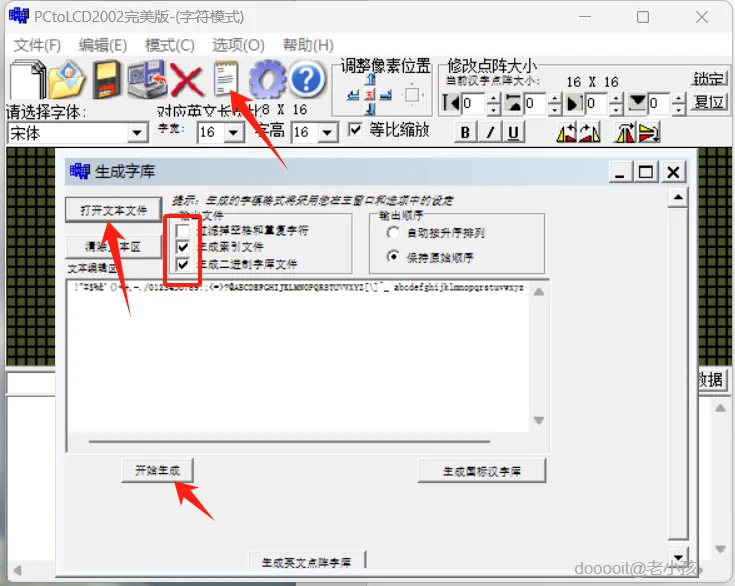This screenshot has height=586, width=735.
Task: Increase the left-edge value with spinner up
Action: coord(493,98)
